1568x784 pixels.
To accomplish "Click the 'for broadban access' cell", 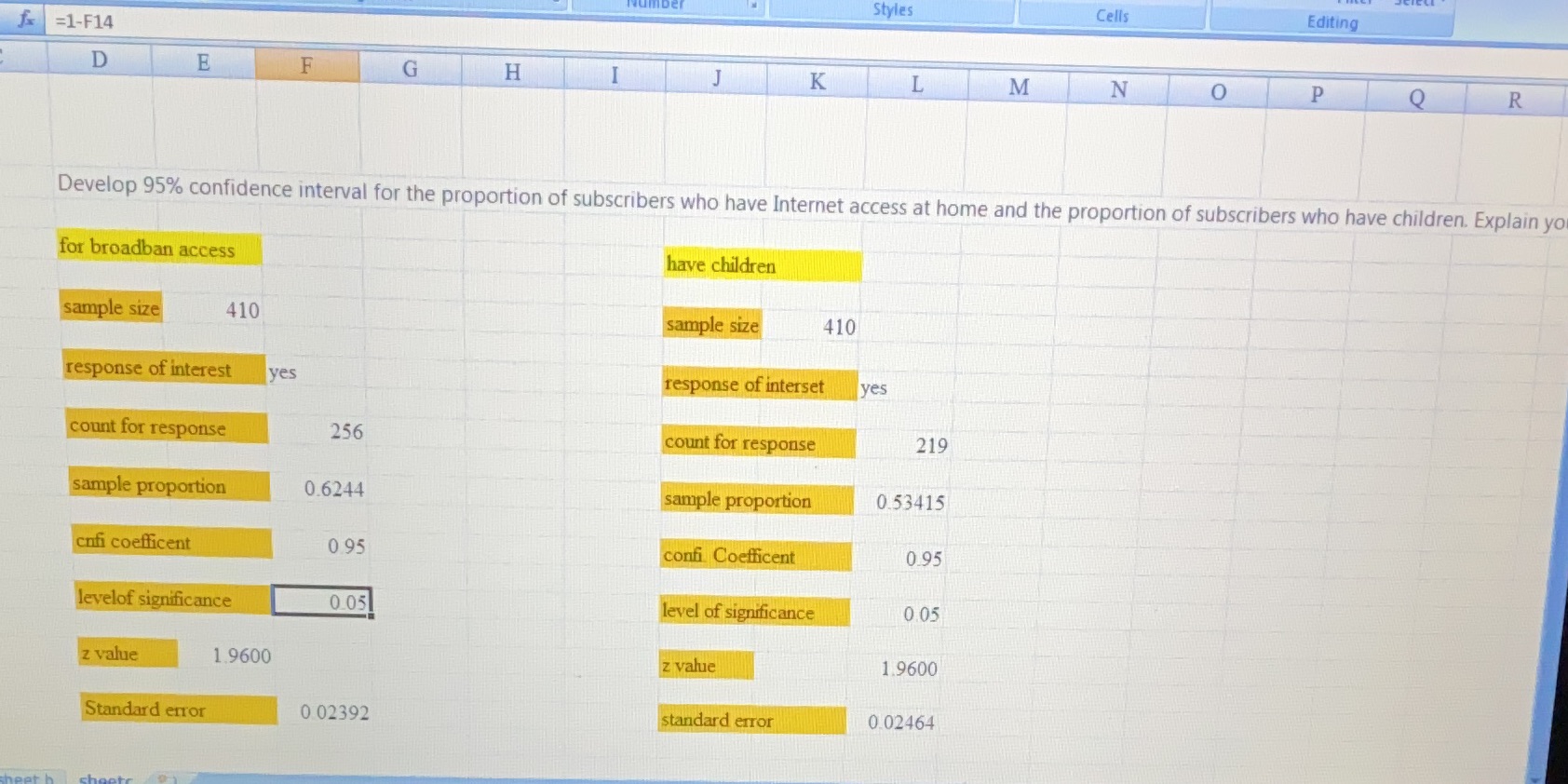I will coord(159,248).
